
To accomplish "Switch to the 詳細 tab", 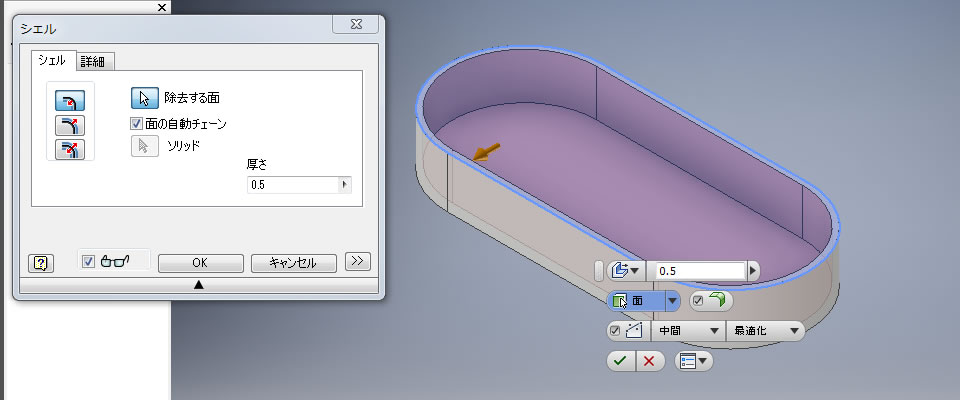I will pyautogui.click(x=93, y=62).
